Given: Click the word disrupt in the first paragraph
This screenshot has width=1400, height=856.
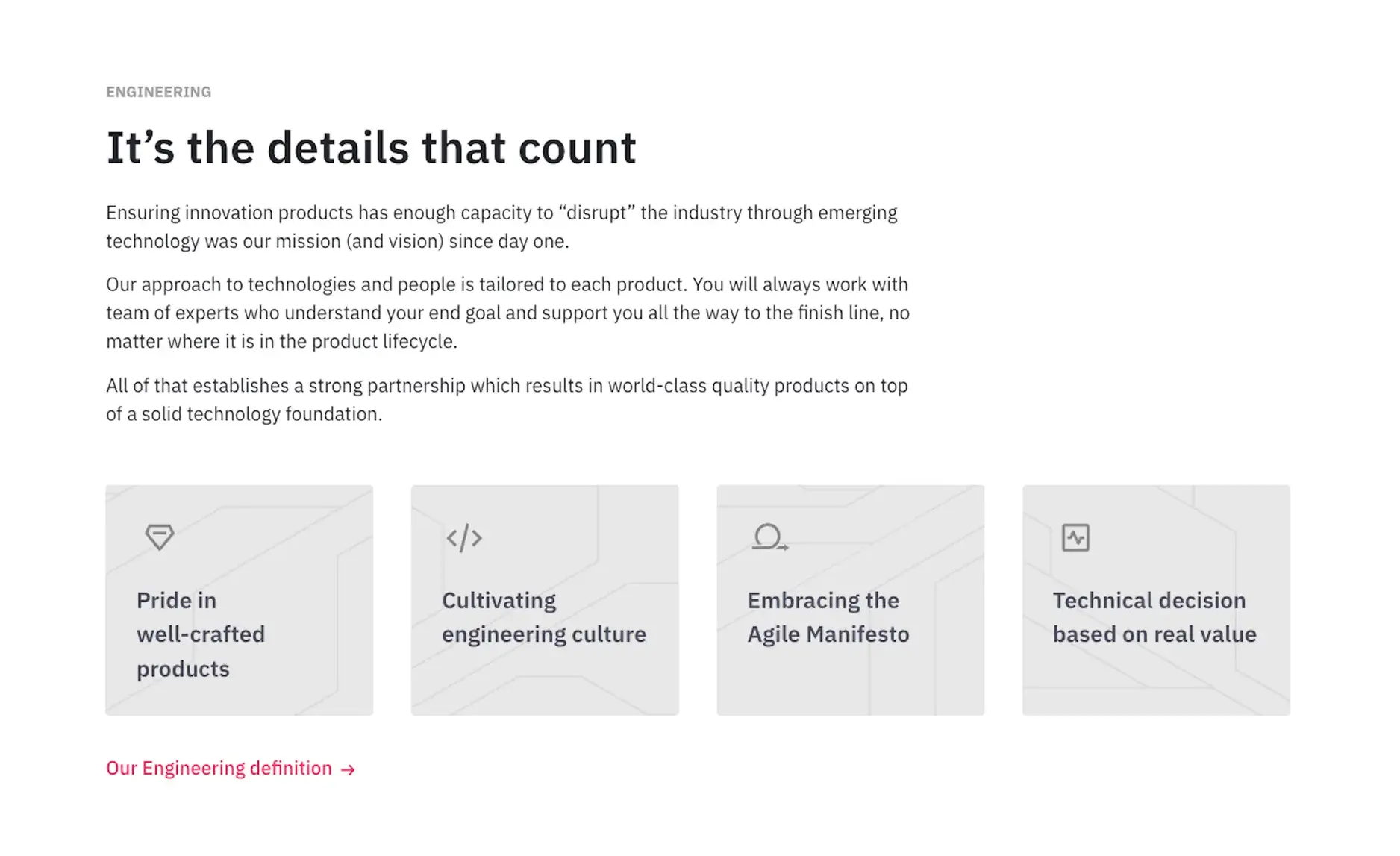Looking at the screenshot, I should pyautogui.click(x=596, y=213).
